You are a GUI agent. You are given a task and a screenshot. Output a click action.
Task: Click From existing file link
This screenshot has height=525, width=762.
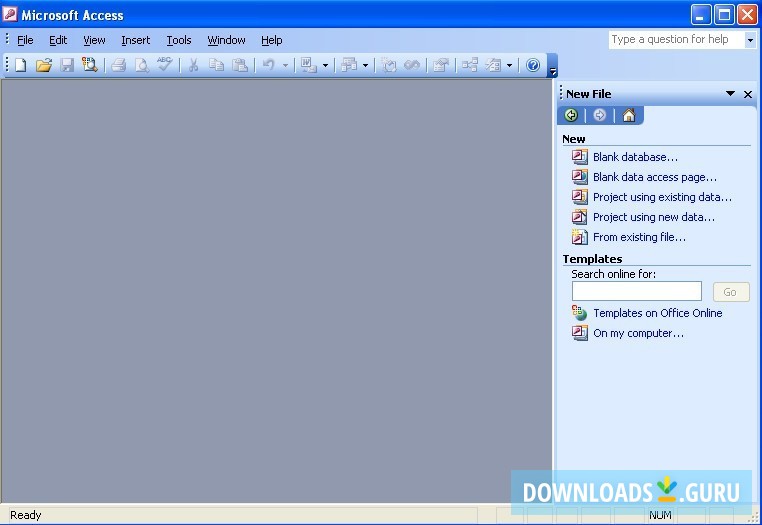[639, 237]
